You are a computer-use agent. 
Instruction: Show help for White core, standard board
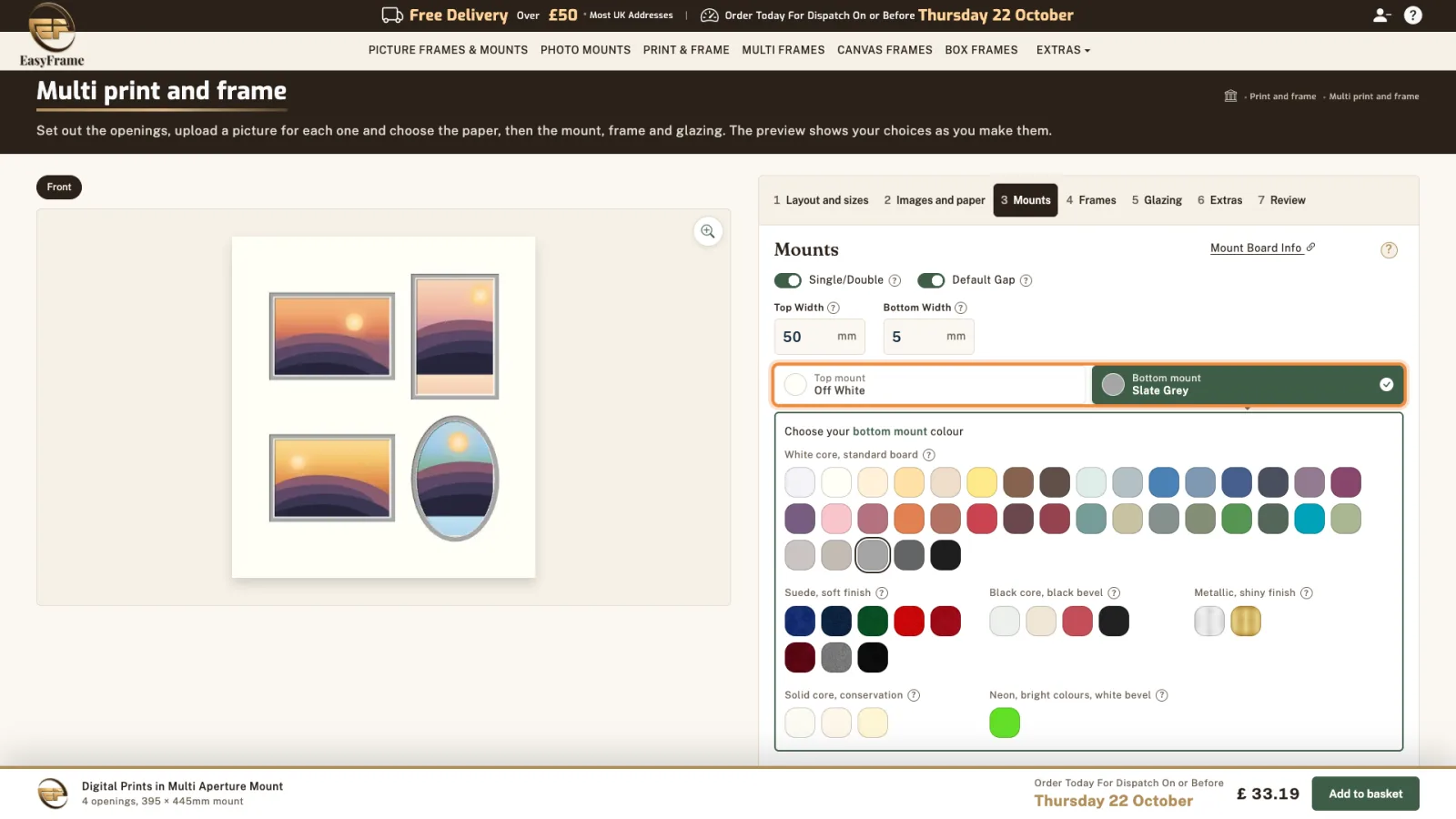(929, 455)
